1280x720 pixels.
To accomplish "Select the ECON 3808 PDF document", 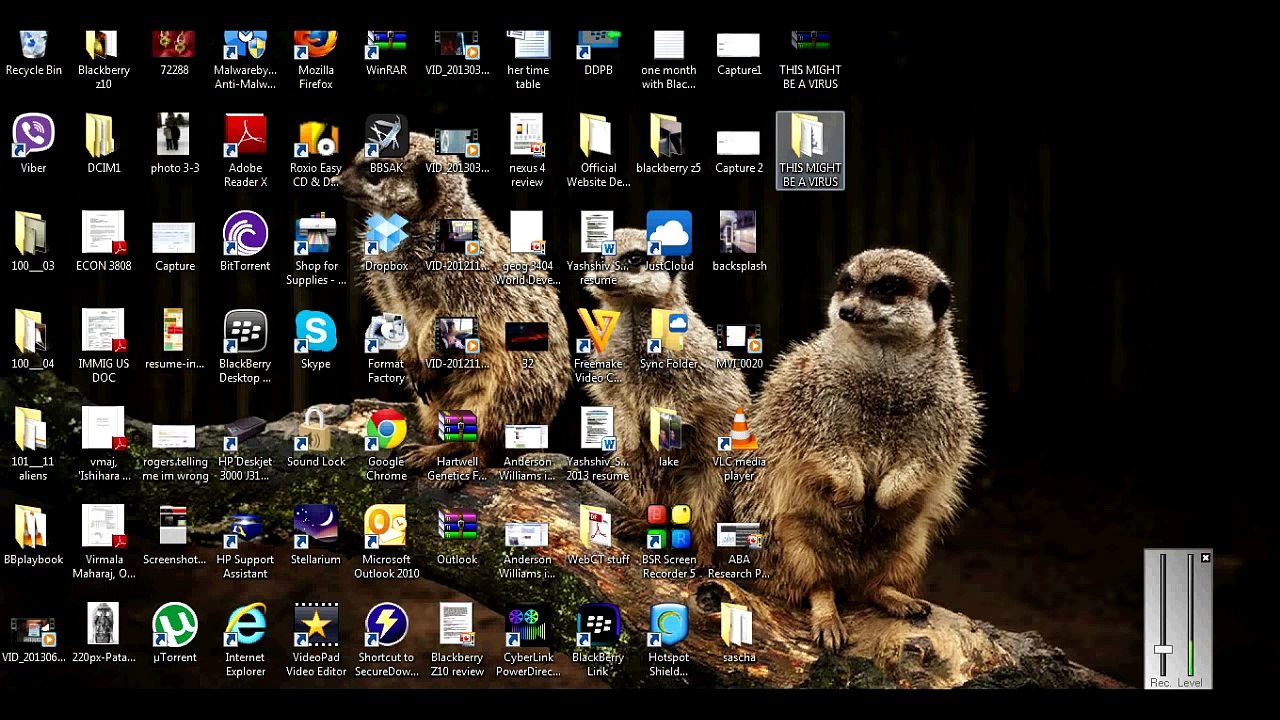I will coord(104,243).
